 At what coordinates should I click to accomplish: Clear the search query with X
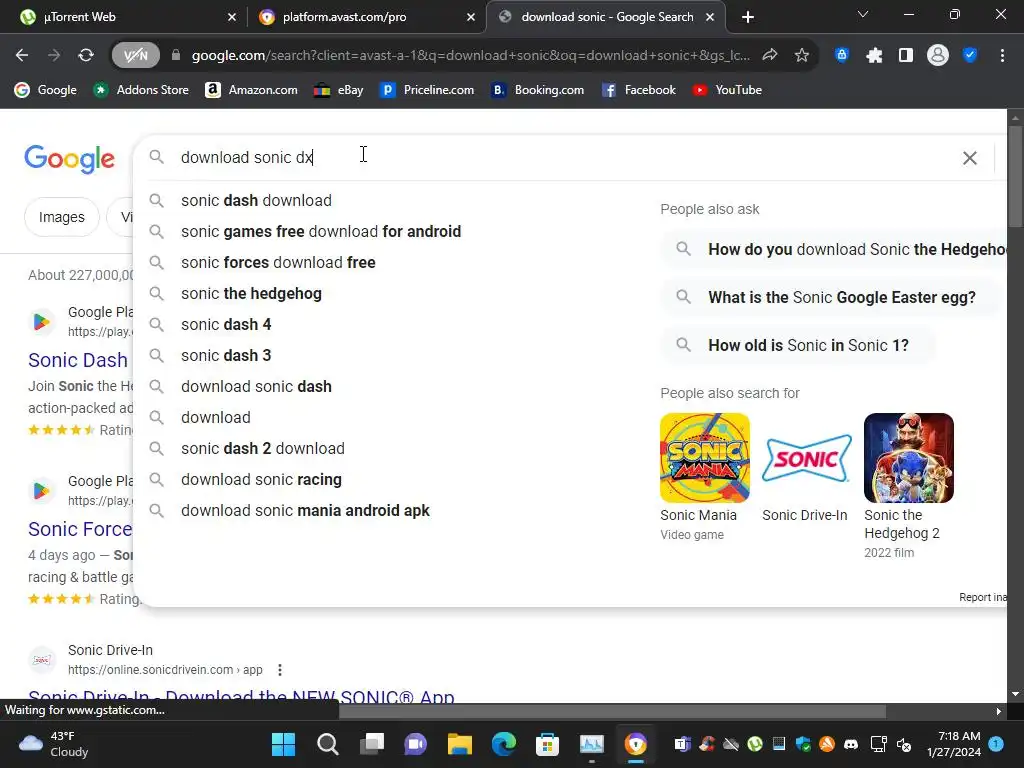[969, 157]
